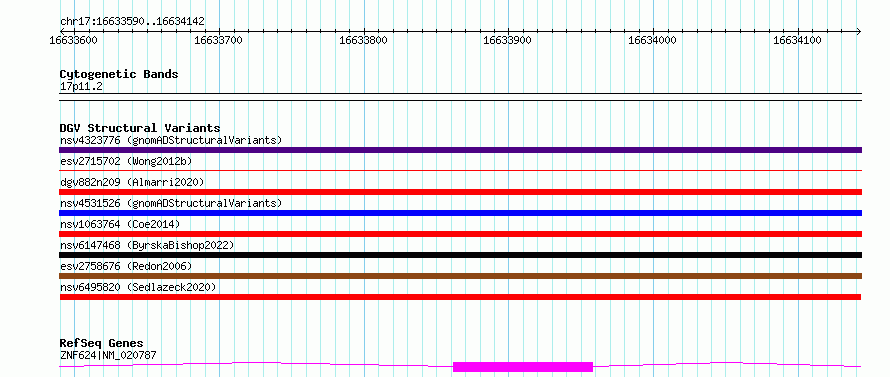Click ruler tick label 16633700
The height and width of the screenshot is (377, 890).
218,40
